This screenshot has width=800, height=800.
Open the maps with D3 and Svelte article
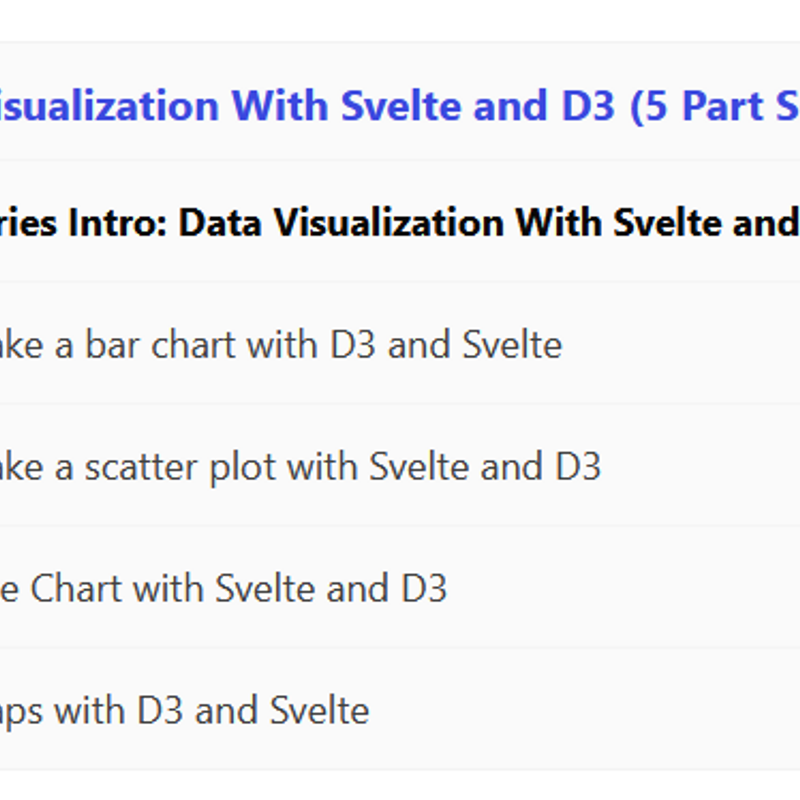click(185, 711)
